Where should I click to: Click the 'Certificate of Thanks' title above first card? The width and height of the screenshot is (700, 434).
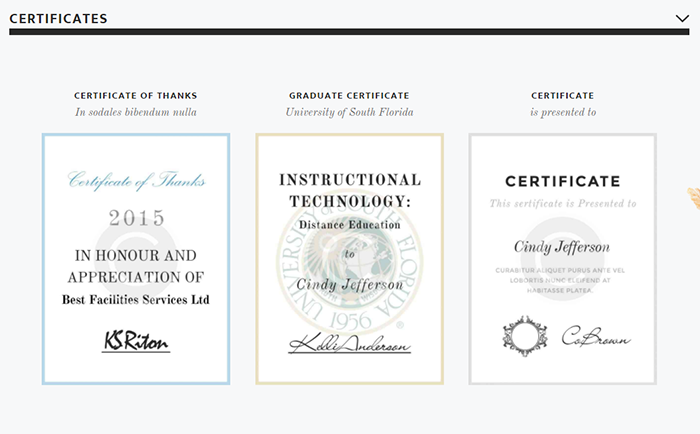135,96
